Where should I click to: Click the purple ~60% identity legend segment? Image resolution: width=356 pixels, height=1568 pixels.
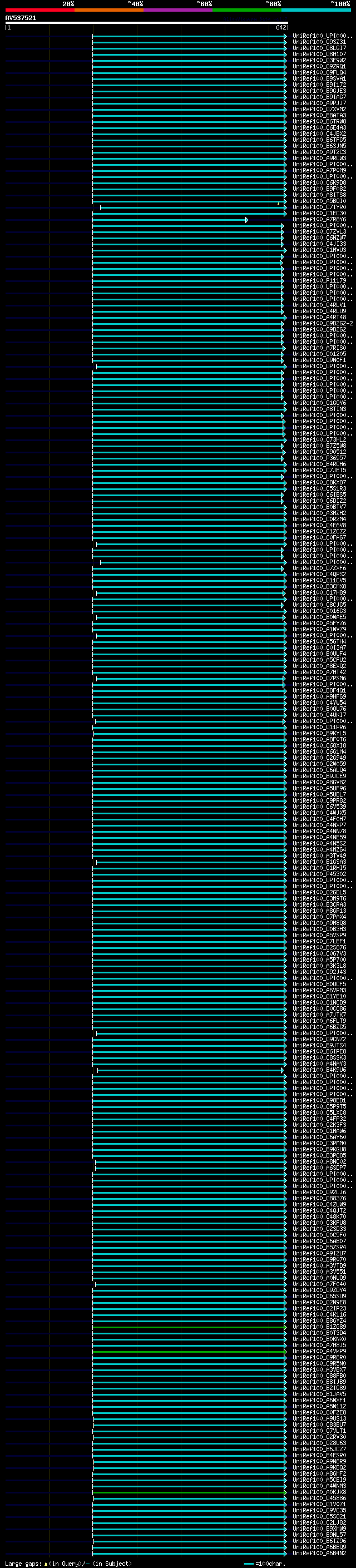click(x=177, y=10)
